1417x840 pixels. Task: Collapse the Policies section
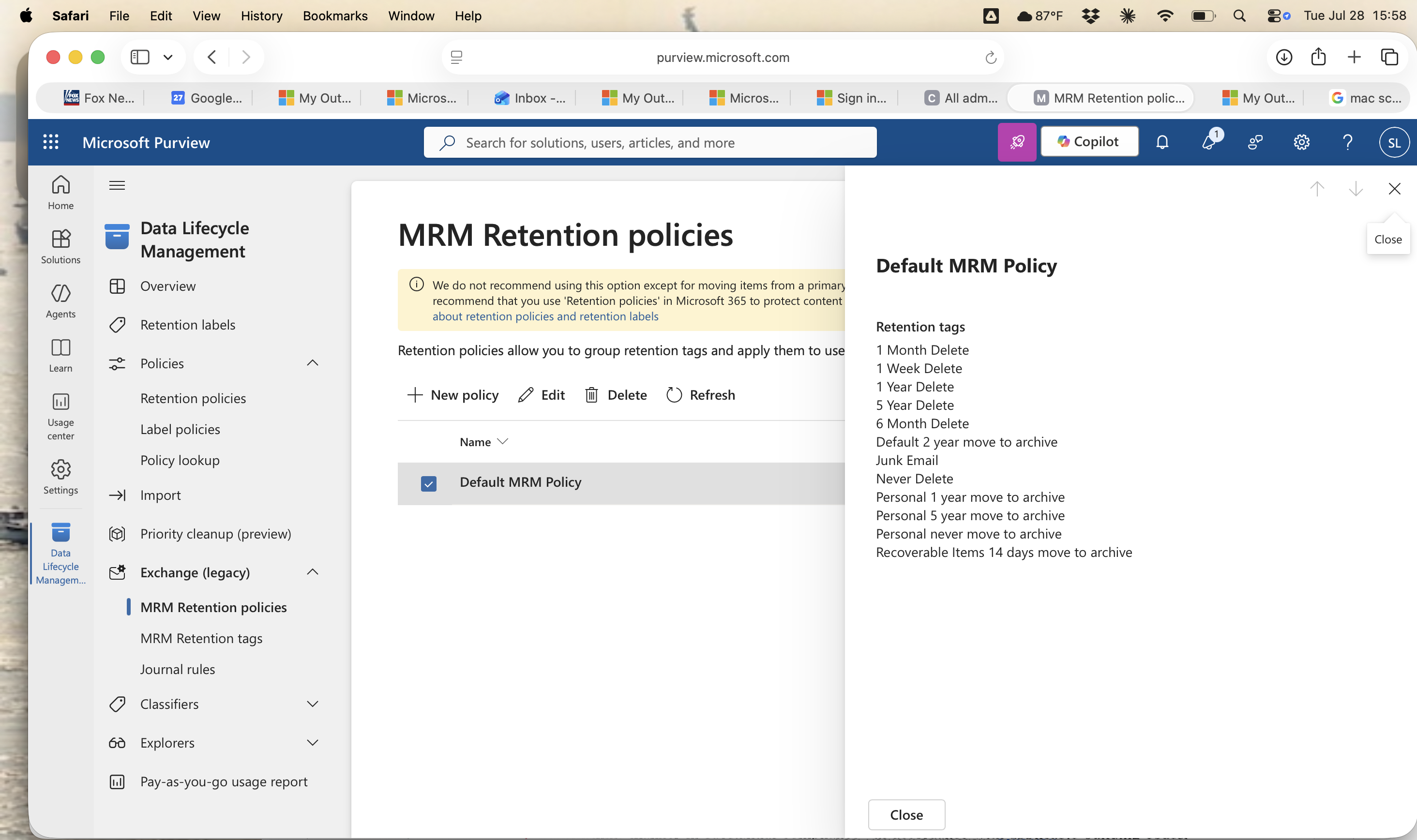click(x=313, y=363)
